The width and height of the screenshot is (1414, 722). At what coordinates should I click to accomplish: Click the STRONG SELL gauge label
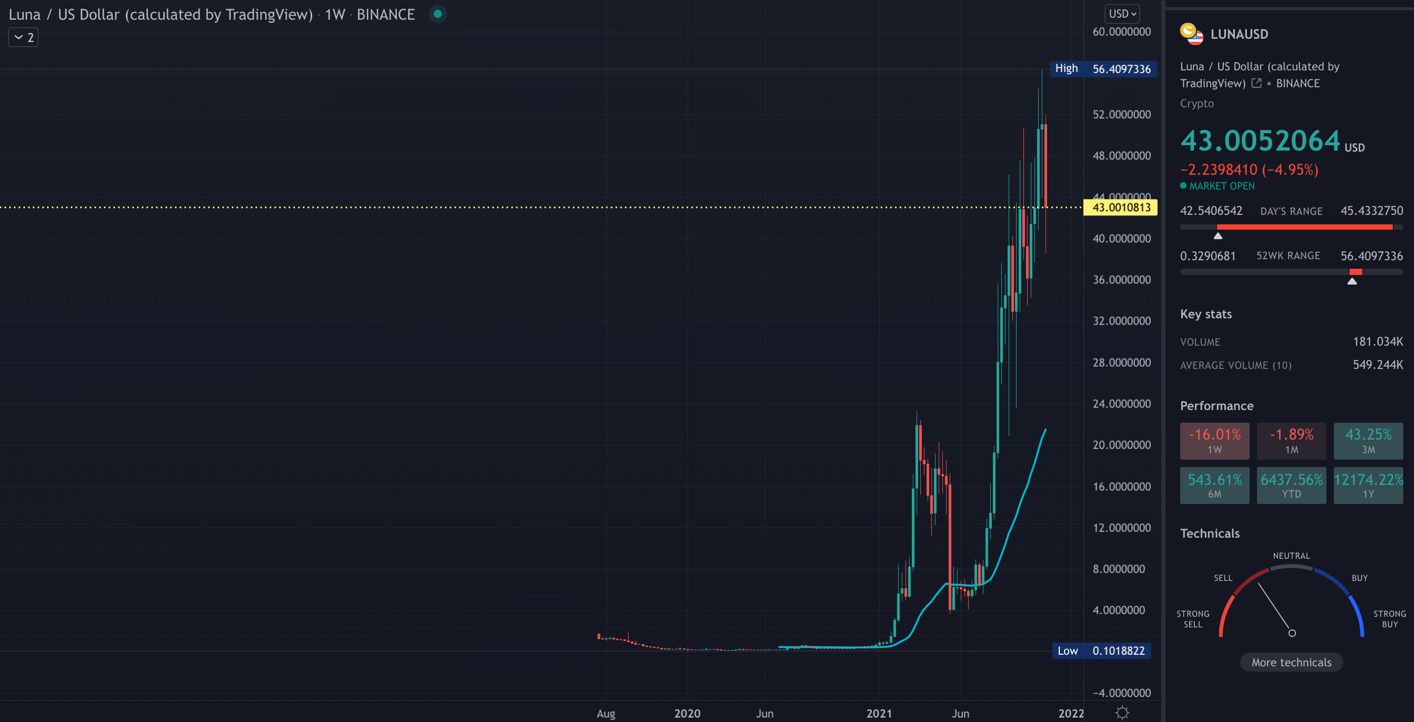point(1193,619)
